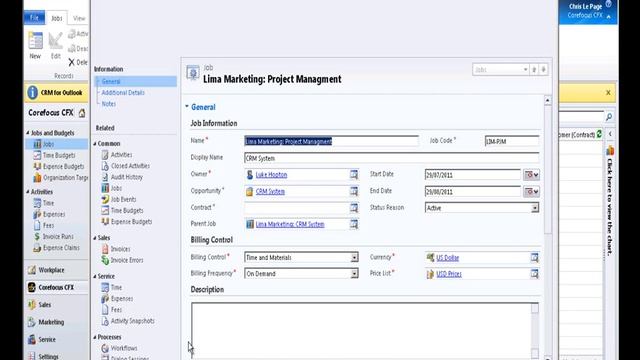
Task: Open lookup for the Parent Job field
Action: pos(354,224)
